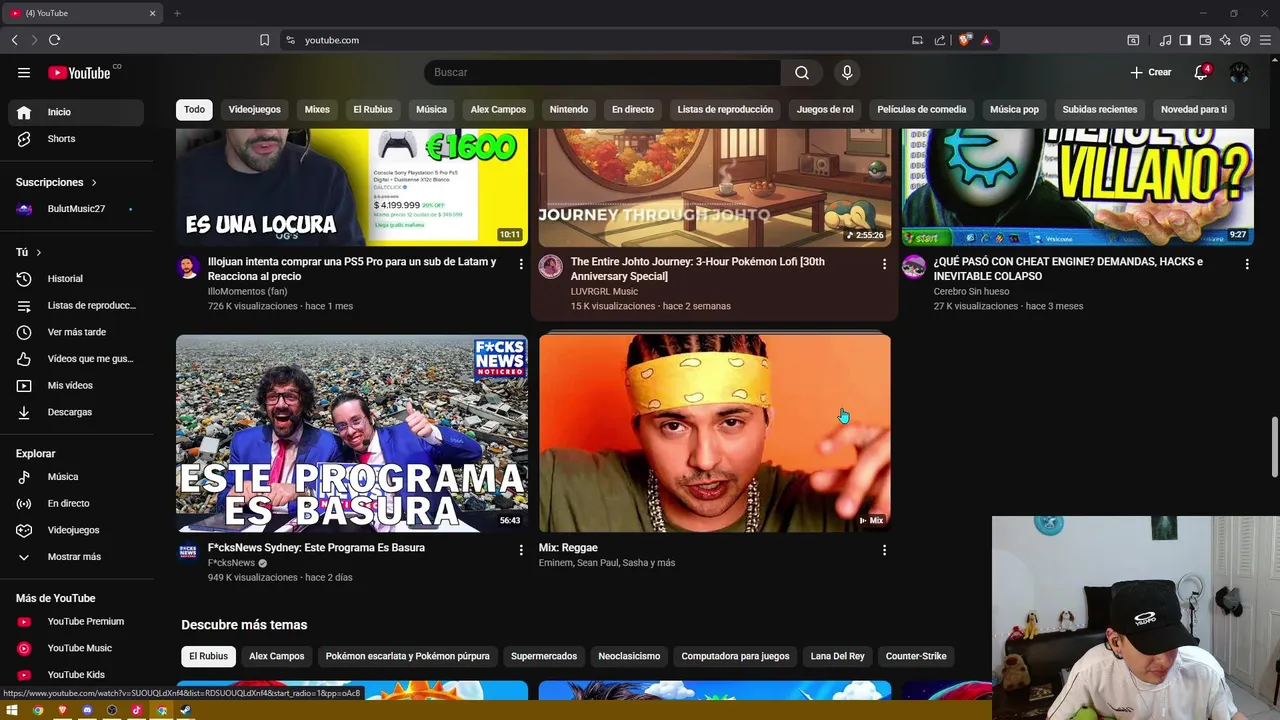Image resolution: width=1280 pixels, height=720 pixels.
Task: Open Steam from the taskbar
Action: pyautogui.click(x=185, y=710)
